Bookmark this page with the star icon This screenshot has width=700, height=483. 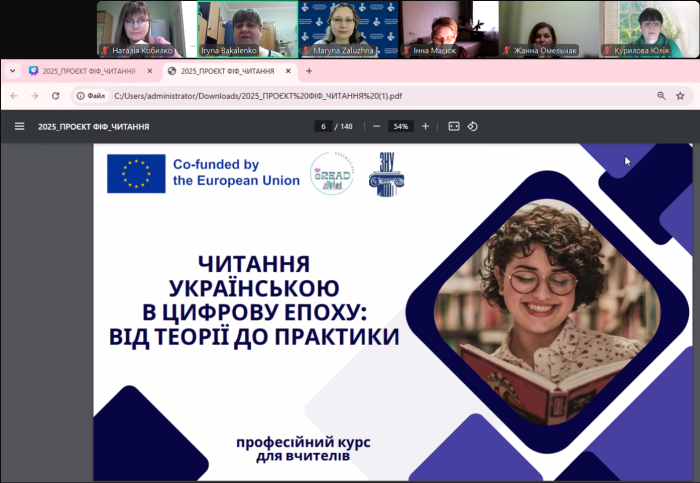click(683, 96)
